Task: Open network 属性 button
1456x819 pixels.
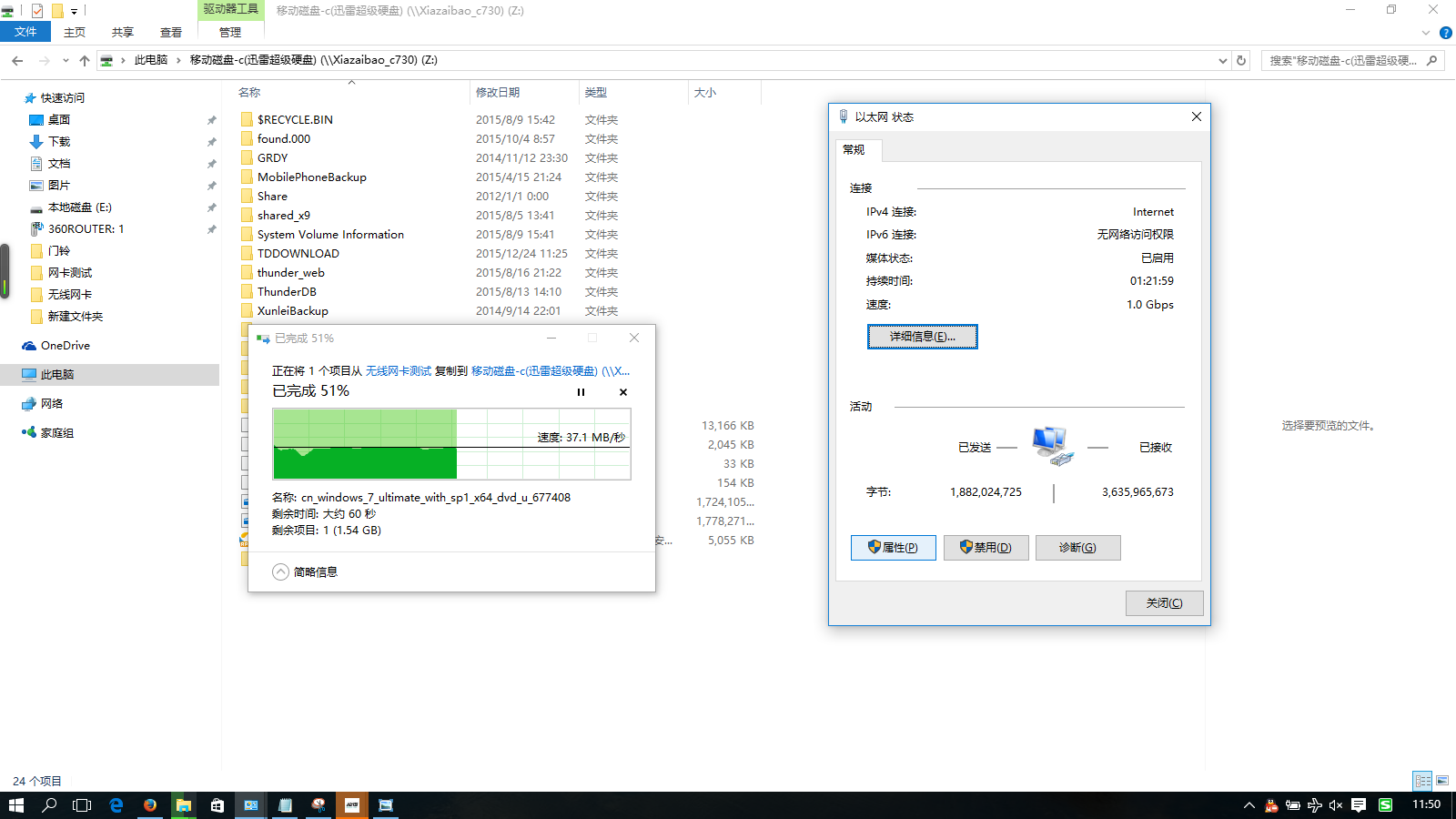Action: [x=893, y=547]
